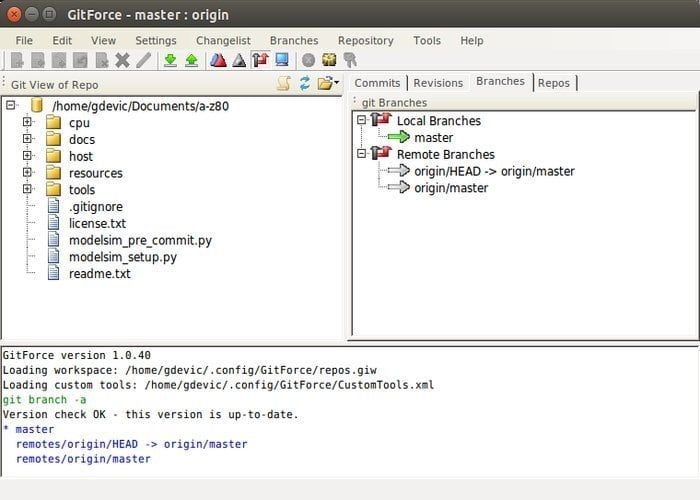Open the Branches menu
Screen dimensions: 700x500
pos(294,41)
